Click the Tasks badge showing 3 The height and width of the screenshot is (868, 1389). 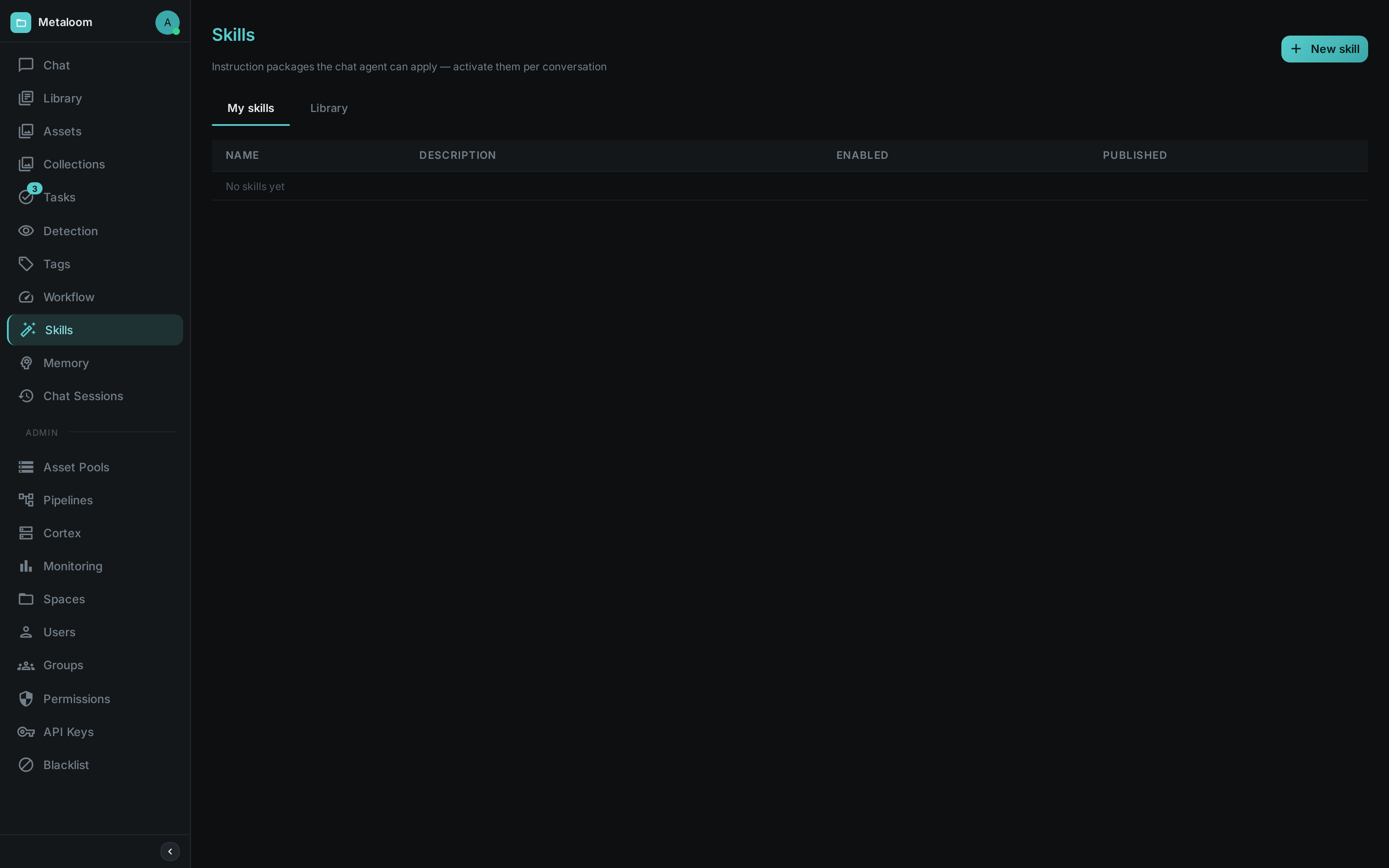34,188
